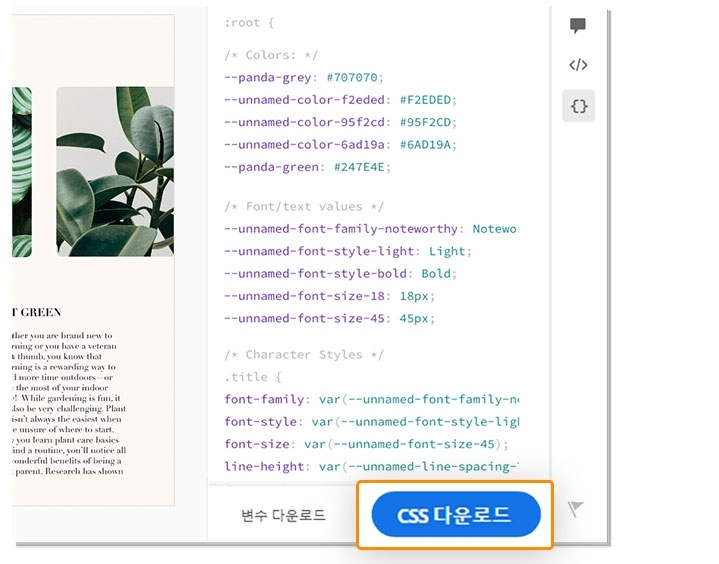Select the --unnamed-font-size-45 variable line
The height and width of the screenshot is (564, 719).
pos(329,318)
